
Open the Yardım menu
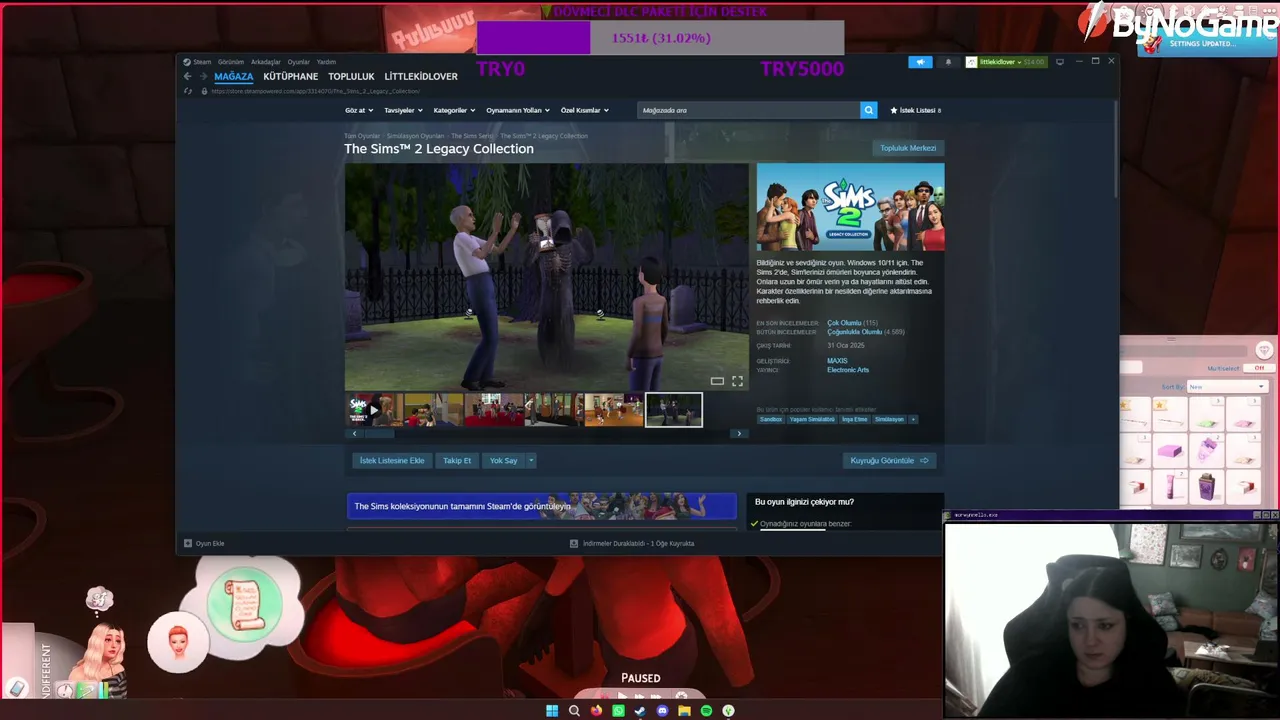(x=327, y=62)
